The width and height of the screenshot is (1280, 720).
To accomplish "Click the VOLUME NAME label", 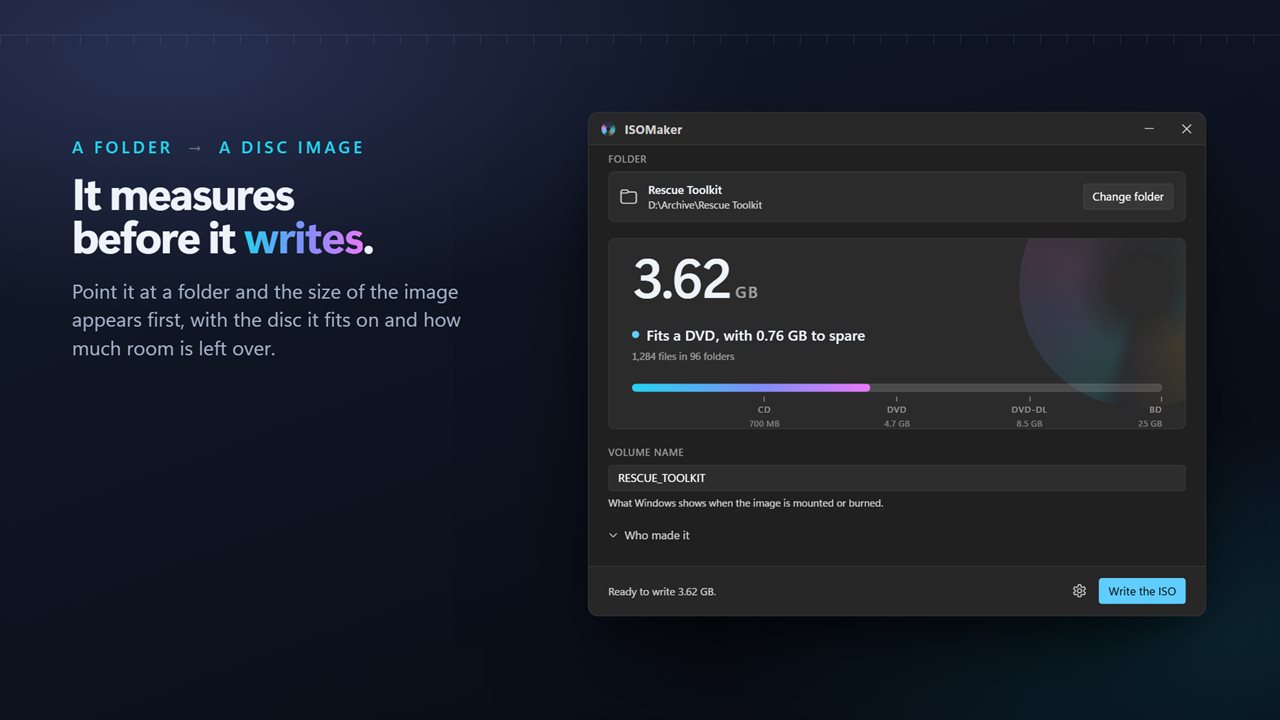I will pos(646,453).
